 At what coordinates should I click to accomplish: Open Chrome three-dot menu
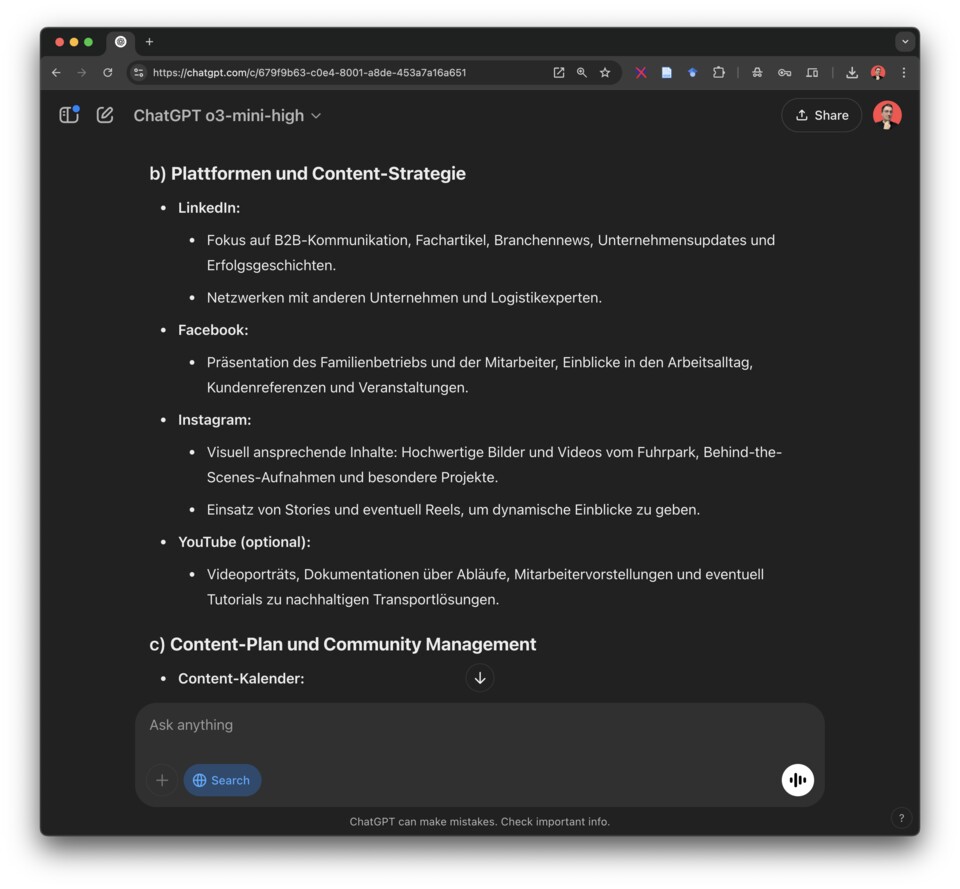tap(904, 72)
